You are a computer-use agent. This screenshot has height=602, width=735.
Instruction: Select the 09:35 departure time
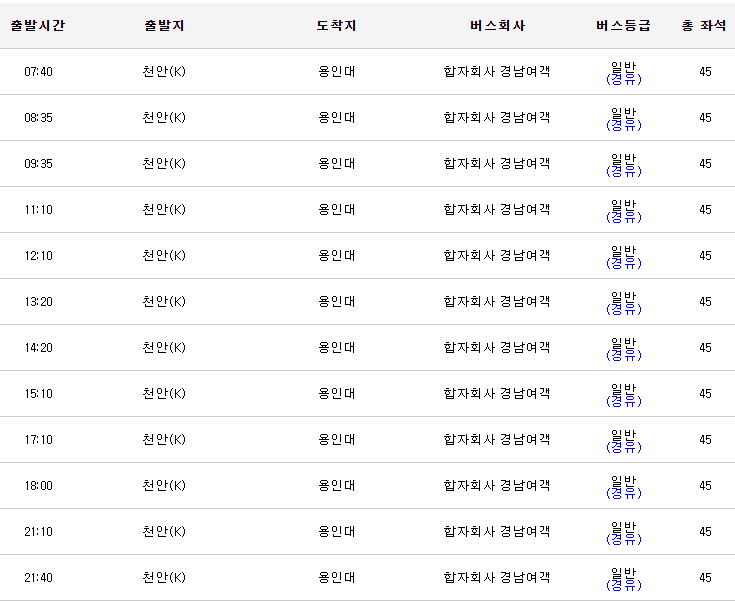38,164
